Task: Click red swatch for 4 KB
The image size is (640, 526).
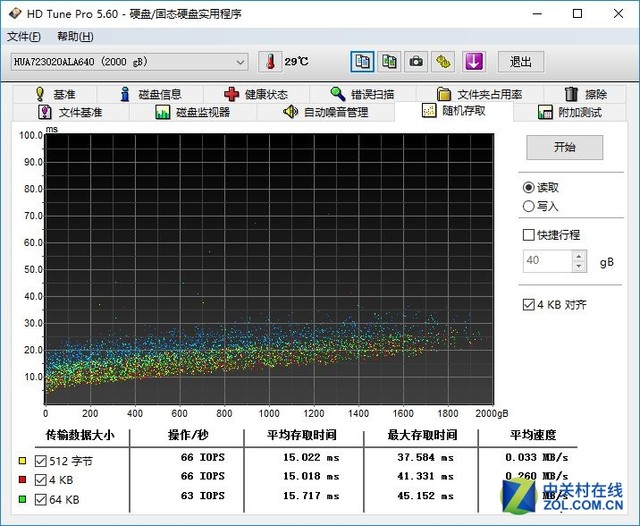Action: 22,479
